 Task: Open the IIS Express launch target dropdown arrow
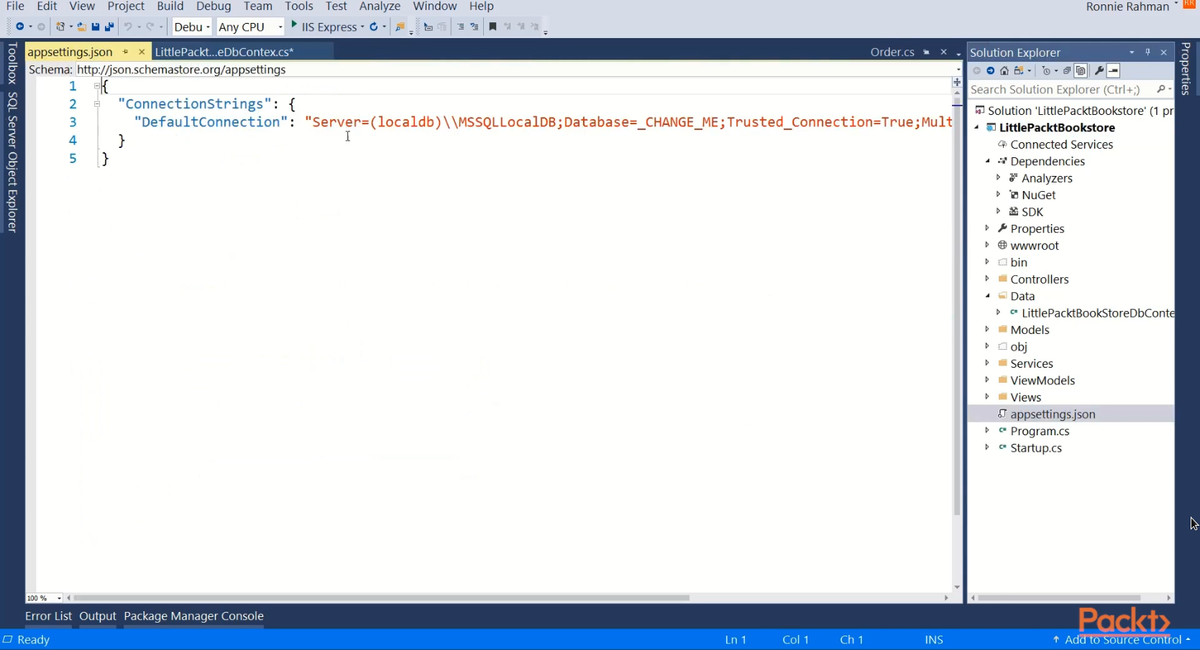point(362,27)
